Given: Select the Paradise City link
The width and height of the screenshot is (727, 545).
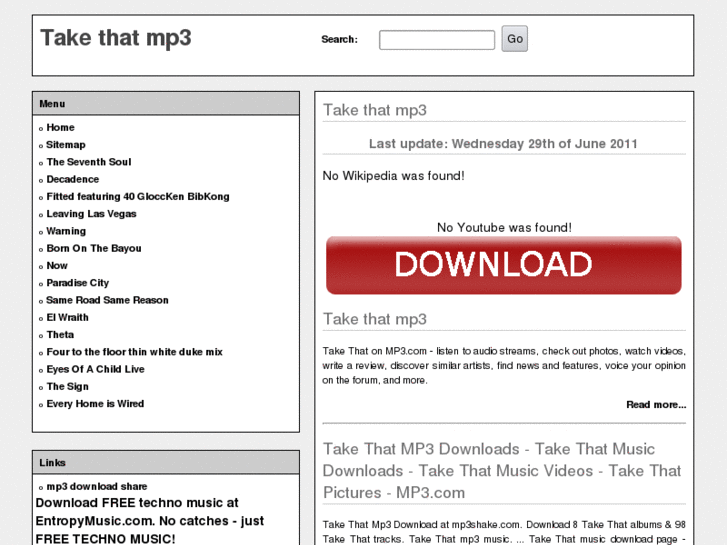Looking at the screenshot, I should tap(78, 283).
